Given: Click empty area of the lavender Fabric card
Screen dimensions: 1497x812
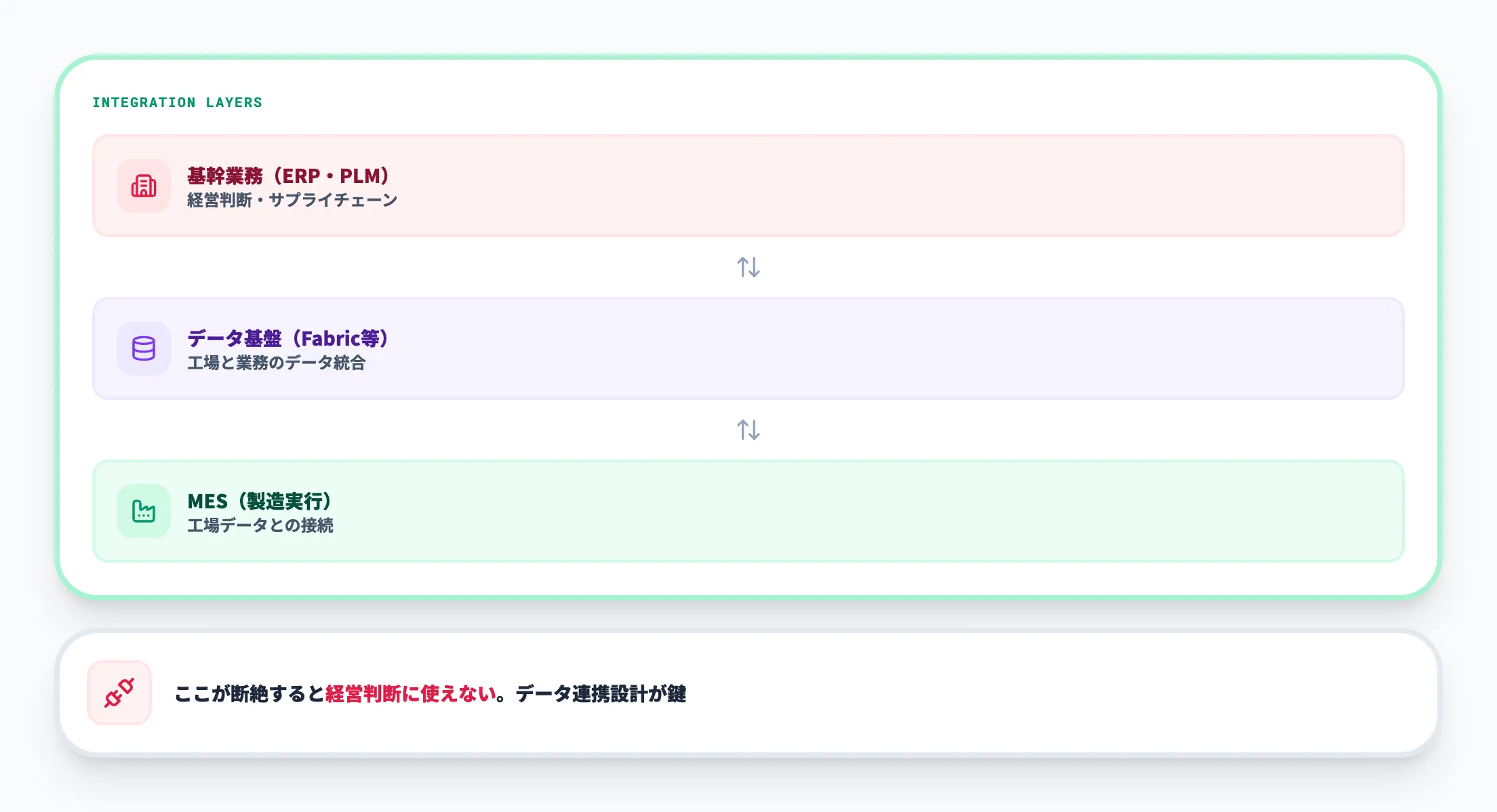Looking at the screenshot, I should 881,348.
